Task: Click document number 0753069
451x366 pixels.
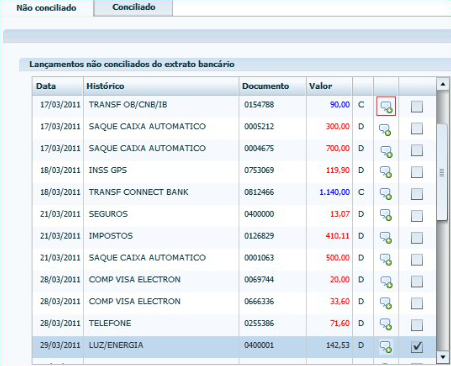Action: tap(259, 170)
